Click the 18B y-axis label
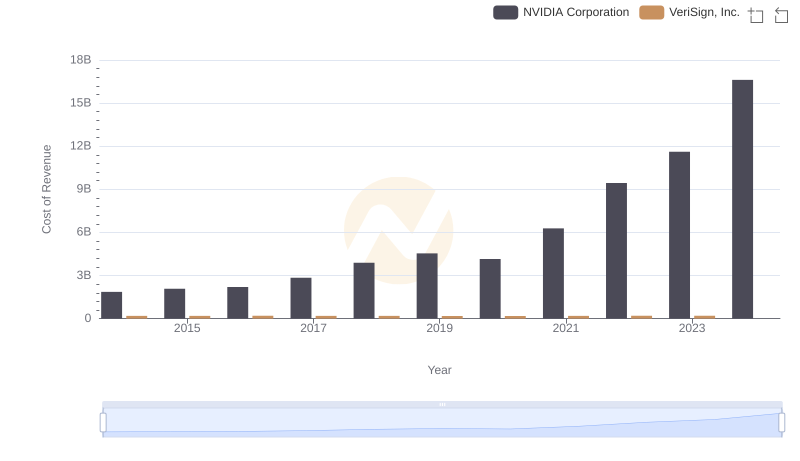 tap(81, 60)
